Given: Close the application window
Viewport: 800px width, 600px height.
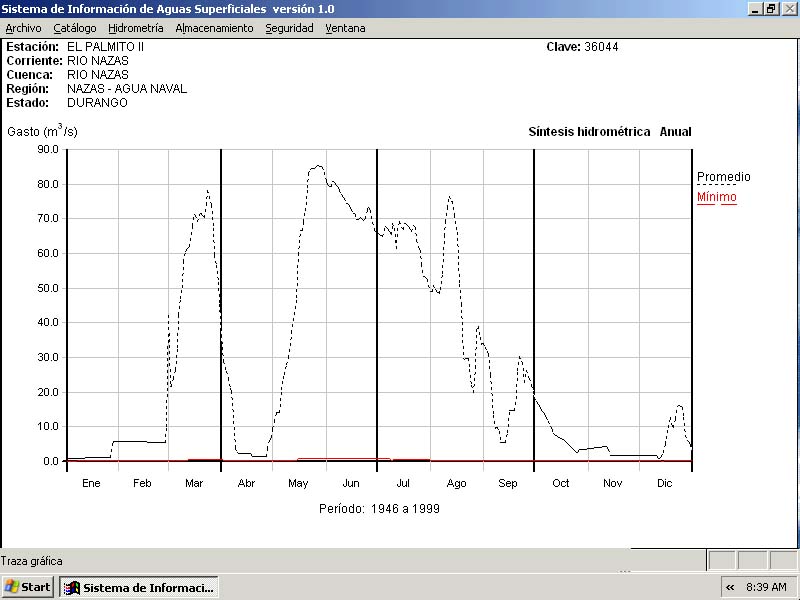Looking at the screenshot, I should click(x=787, y=9).
